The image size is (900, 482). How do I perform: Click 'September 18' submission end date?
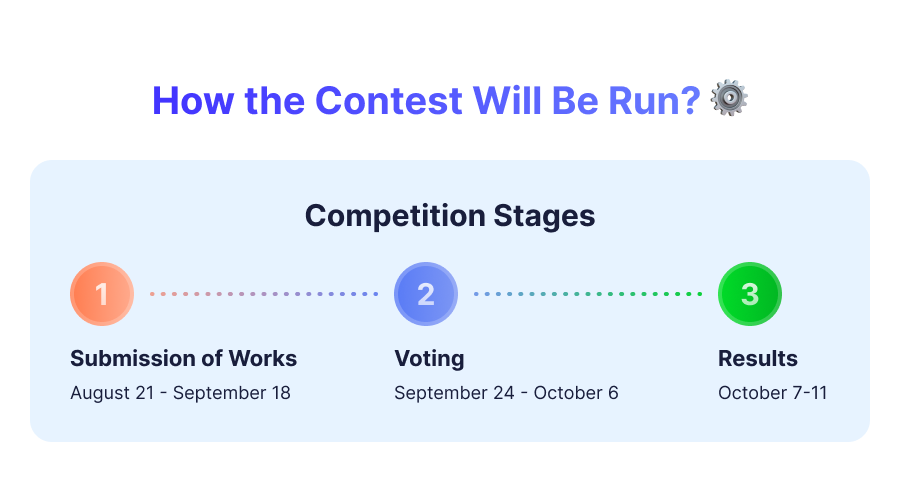[231, 393]
